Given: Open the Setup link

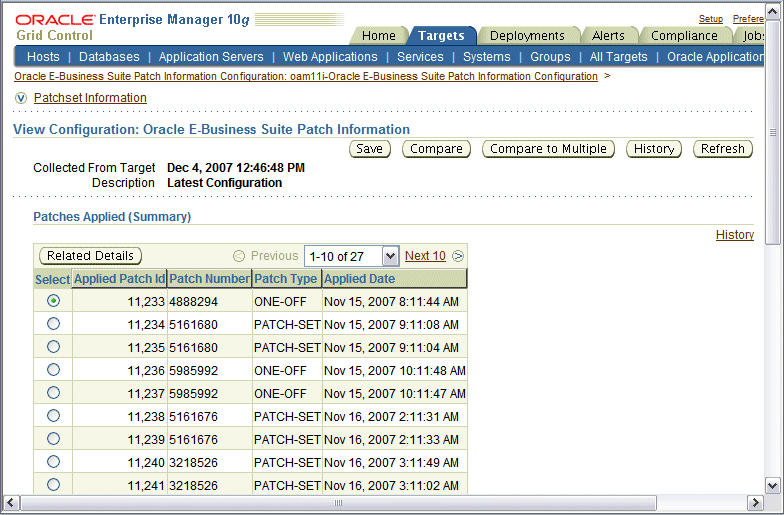Looking at the screenshot, I should 710,18.
